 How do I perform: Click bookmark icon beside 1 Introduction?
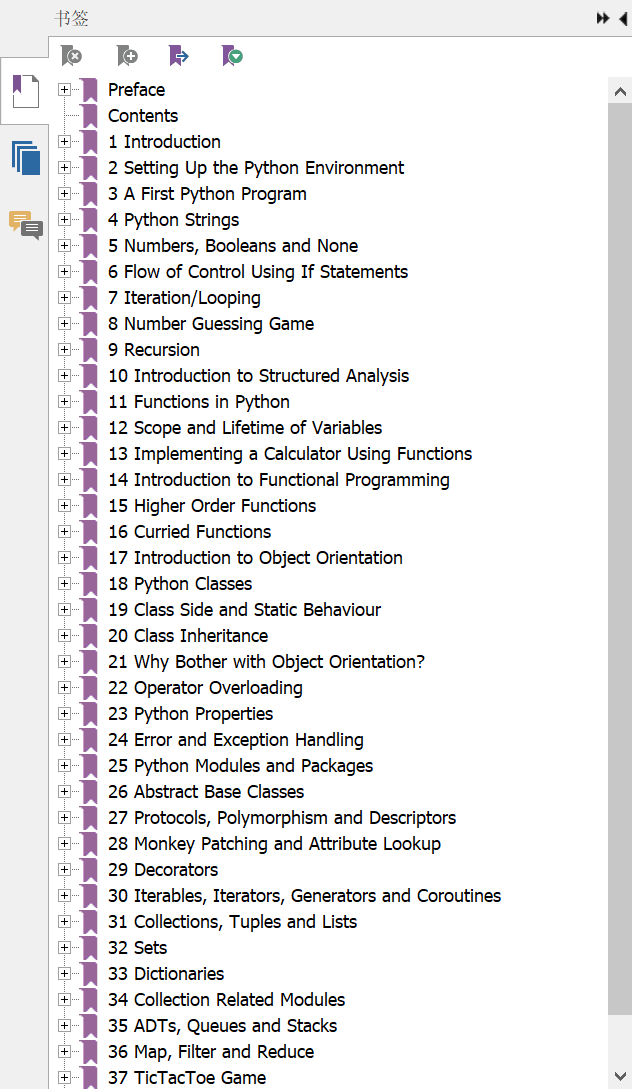[90, 142]
